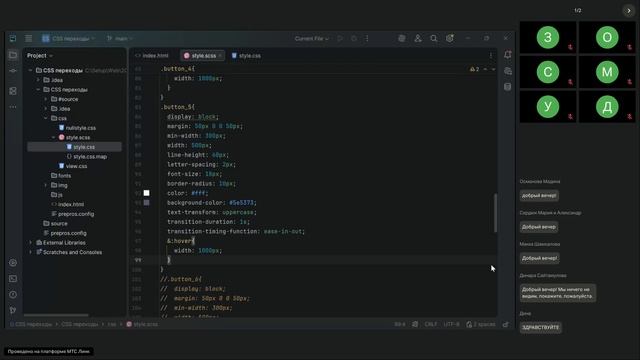Switch to the style.css tab
The height and width of the screenshot is (360, 640).
pos(246,56)
